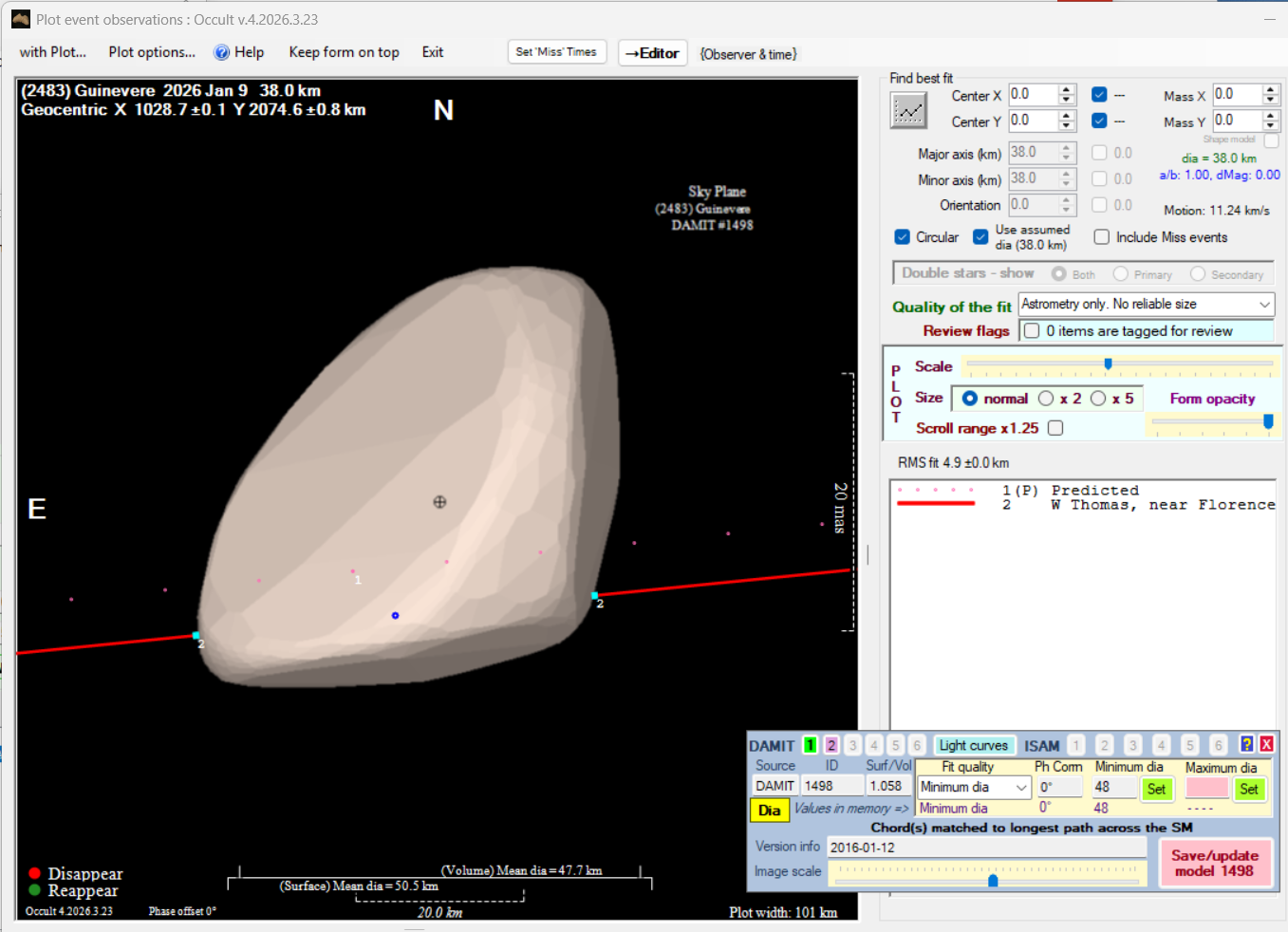Click the Light curves button
This screenshot has height=932, width=1288.
pyautogui.click(x=973, y=746)
